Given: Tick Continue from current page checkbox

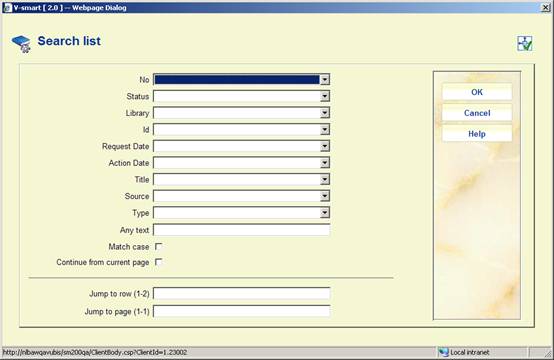Looking at the screenshot, I should click(159, 262).
